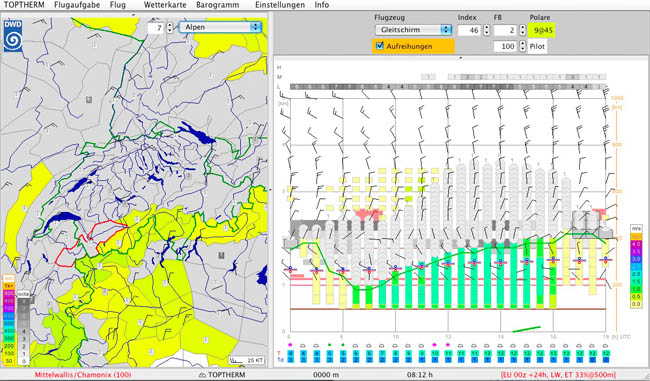Click the 3.0 m/s swatch in climb legend

(x=636, y=259)
